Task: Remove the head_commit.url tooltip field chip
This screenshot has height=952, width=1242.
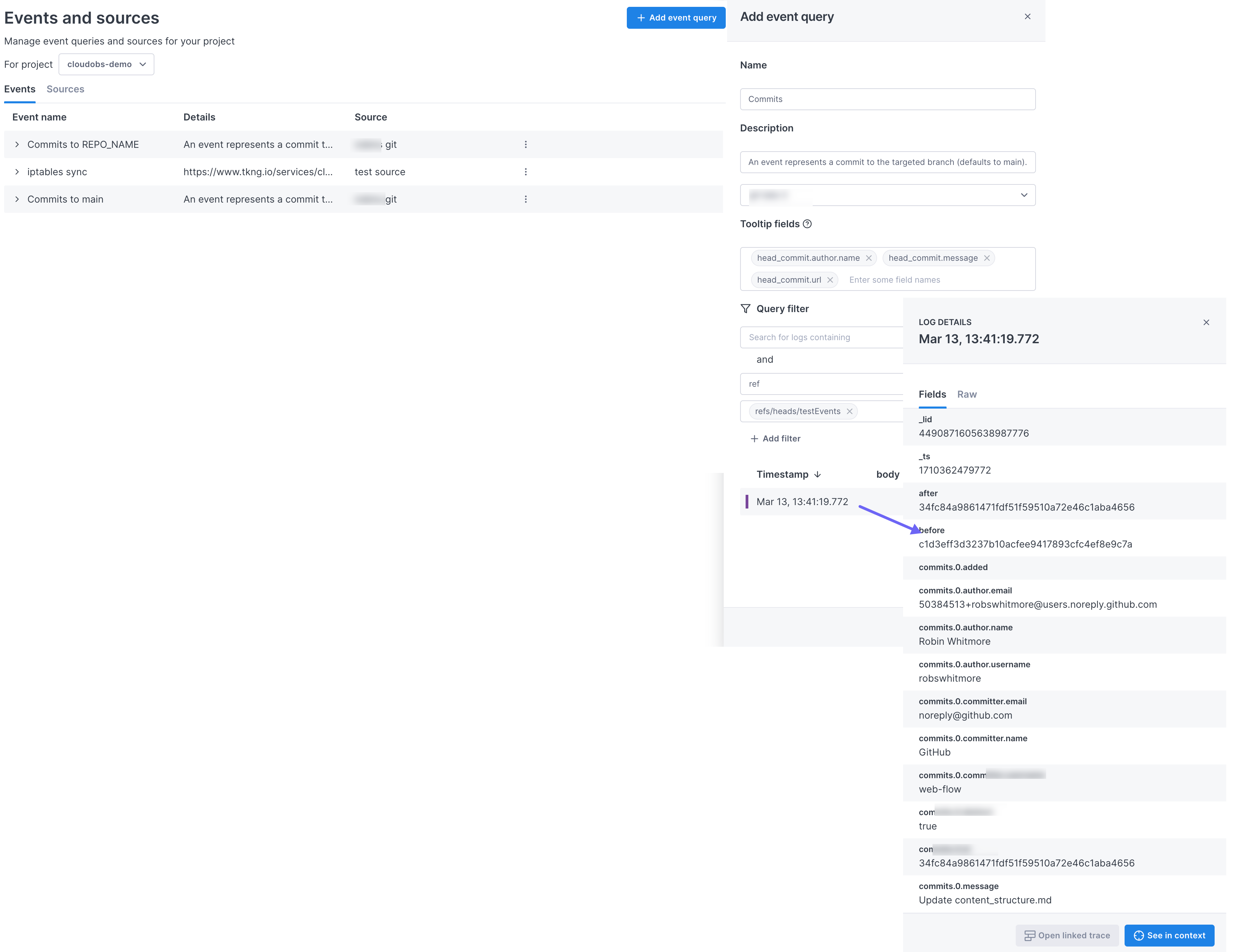Action: 830,279
